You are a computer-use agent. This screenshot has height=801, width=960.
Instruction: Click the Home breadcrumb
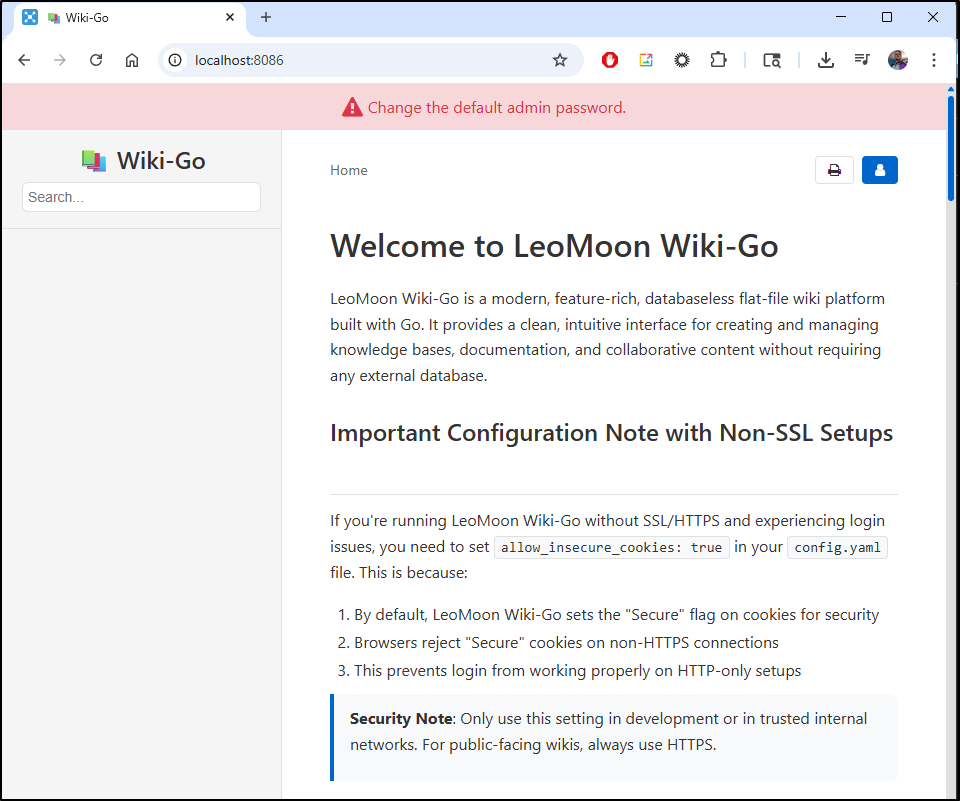click(349, 170)
